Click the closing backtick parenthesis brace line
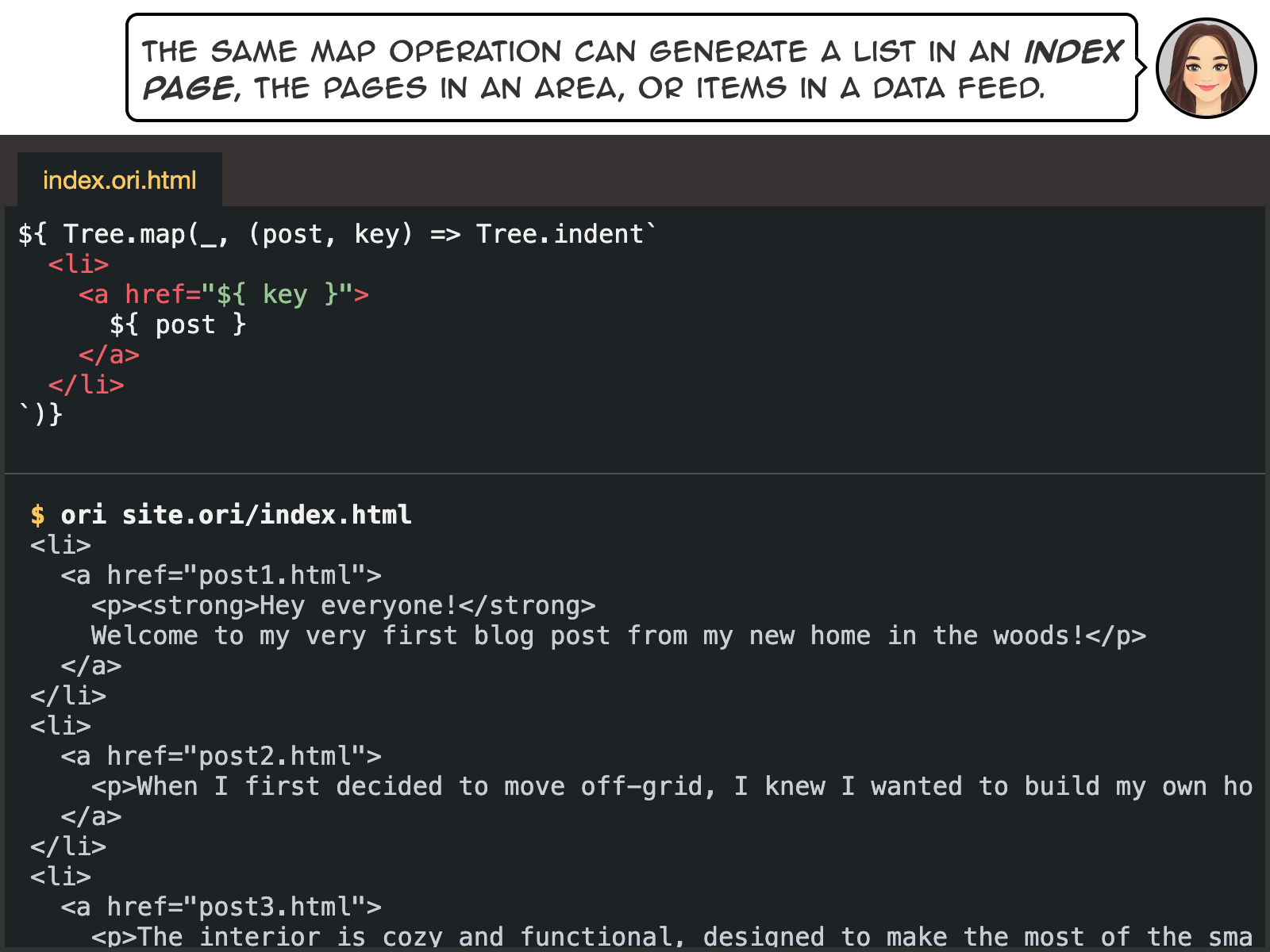 (x=40, y=414)
